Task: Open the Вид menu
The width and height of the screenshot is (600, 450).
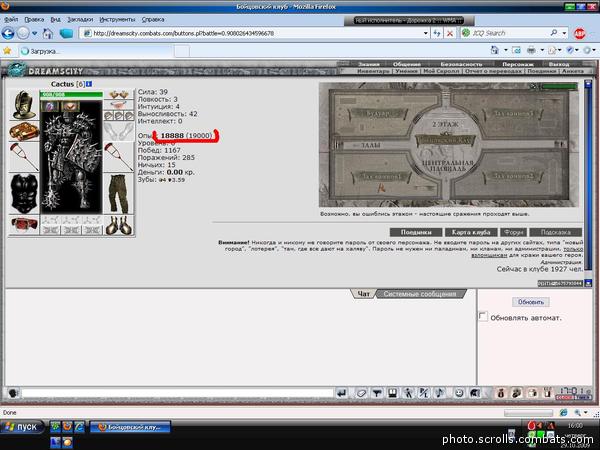Action: (55, 19)
